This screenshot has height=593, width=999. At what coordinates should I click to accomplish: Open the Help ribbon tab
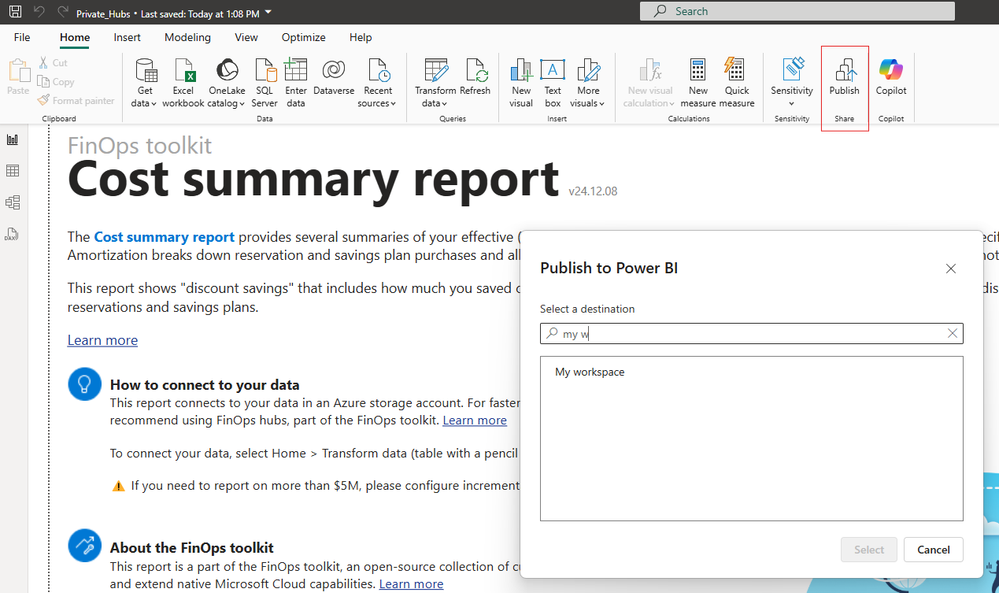coord(360,38)
